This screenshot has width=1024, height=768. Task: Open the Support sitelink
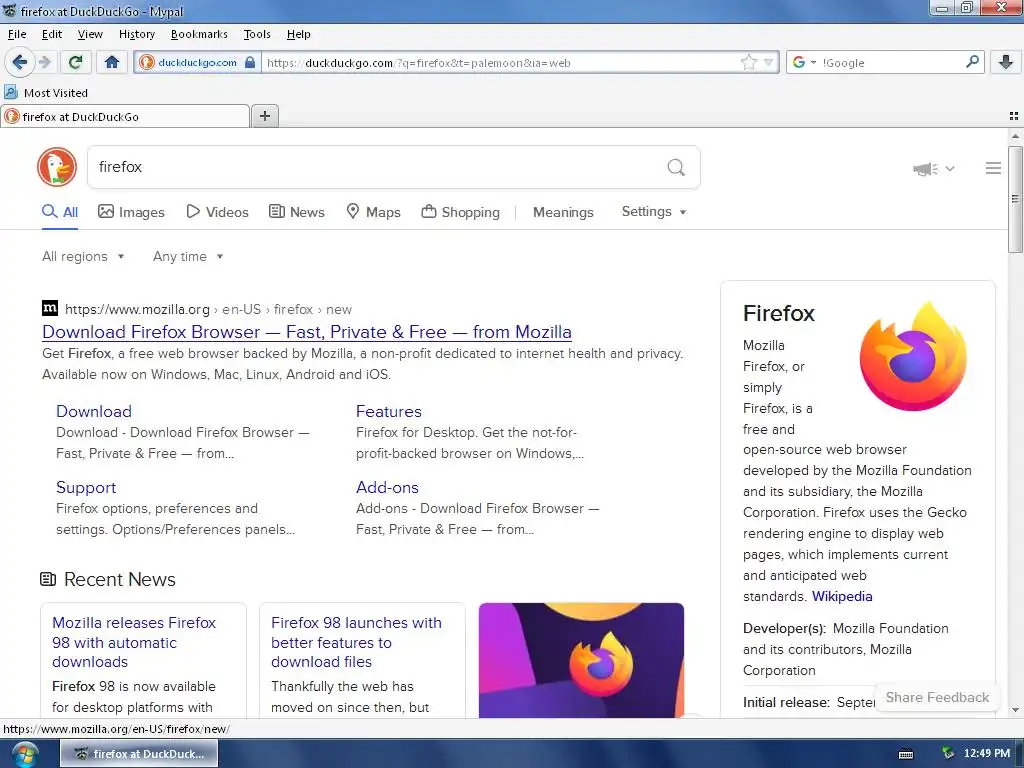(86, 487)
